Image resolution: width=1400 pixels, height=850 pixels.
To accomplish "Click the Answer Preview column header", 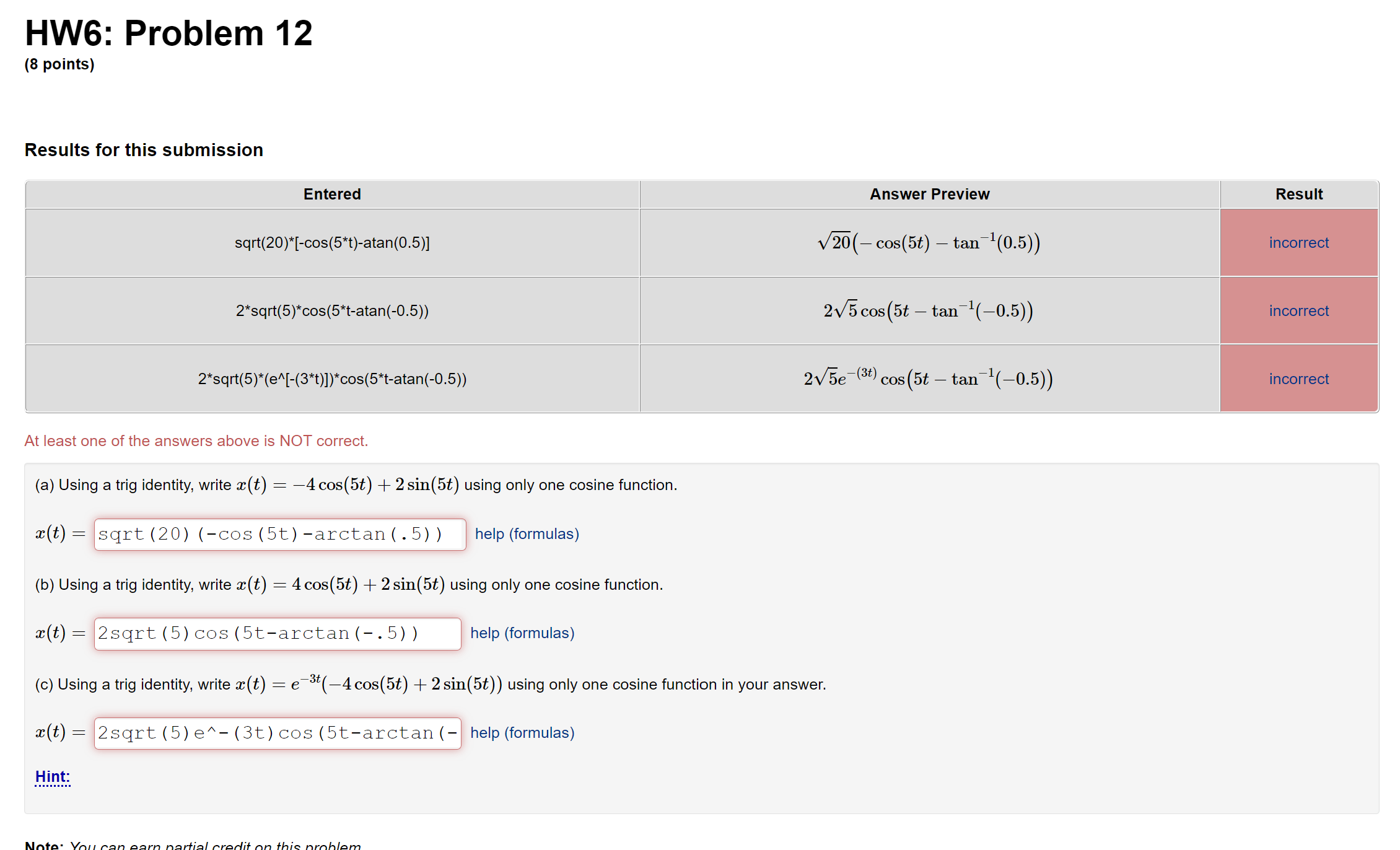I will pos(929,194).
